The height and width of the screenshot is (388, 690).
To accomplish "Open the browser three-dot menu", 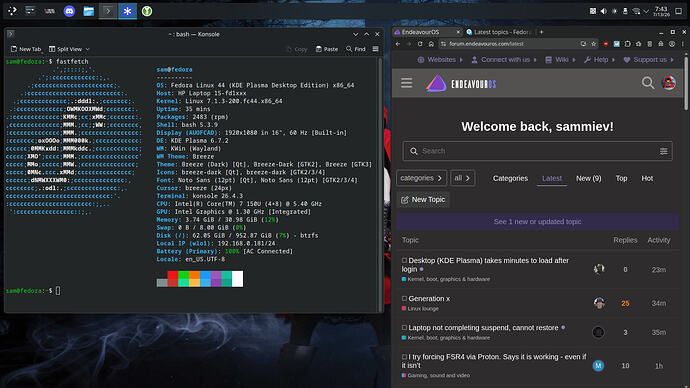I will click(683, 44).
